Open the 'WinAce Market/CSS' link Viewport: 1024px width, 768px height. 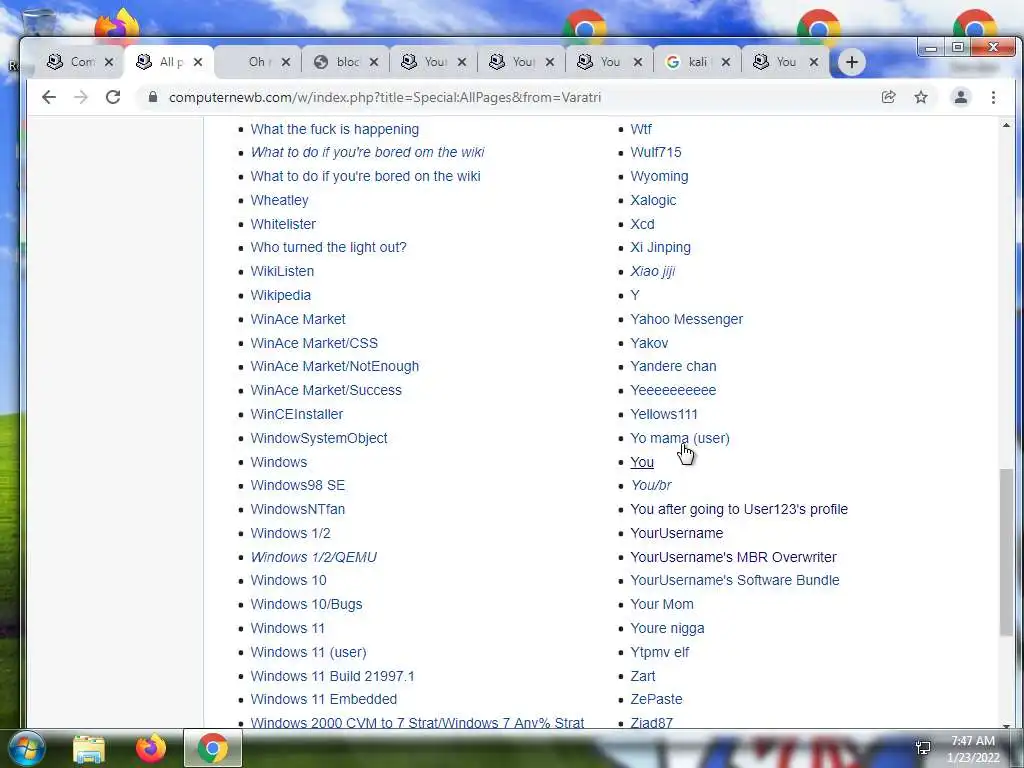[313, 343]
